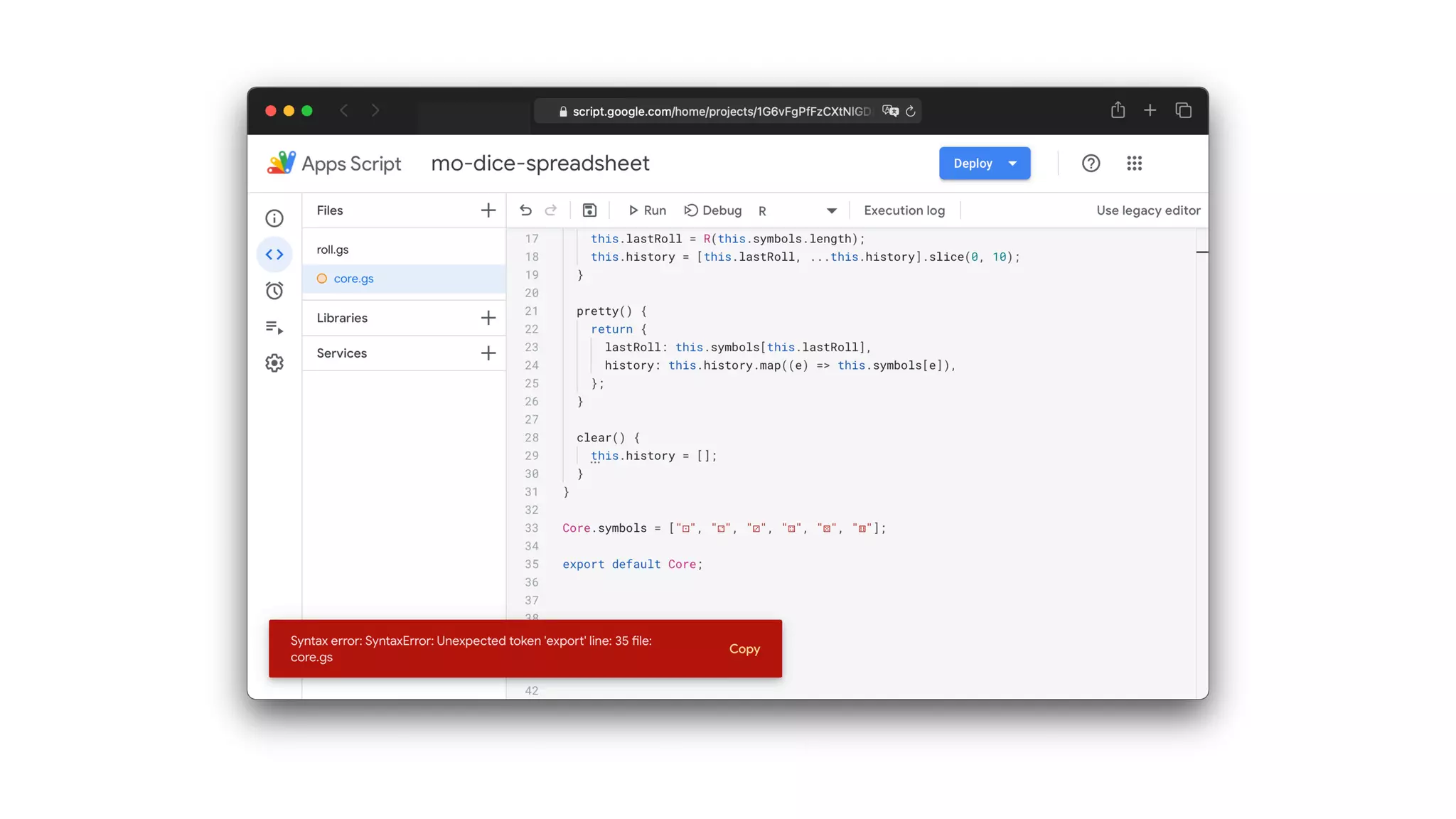Click the Help question mark icon

[1091, 164]
